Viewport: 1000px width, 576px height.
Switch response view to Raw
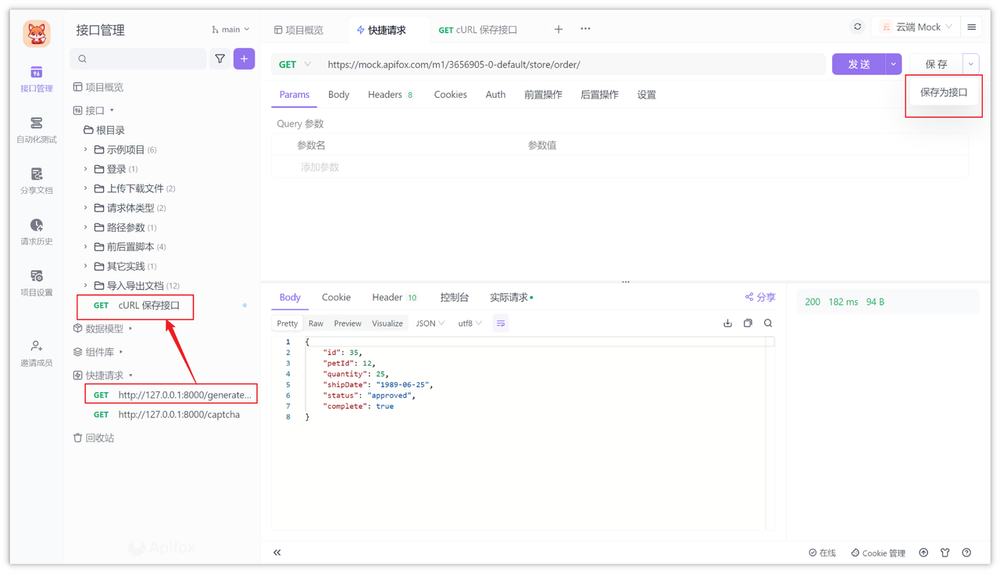tap(315, 323)
